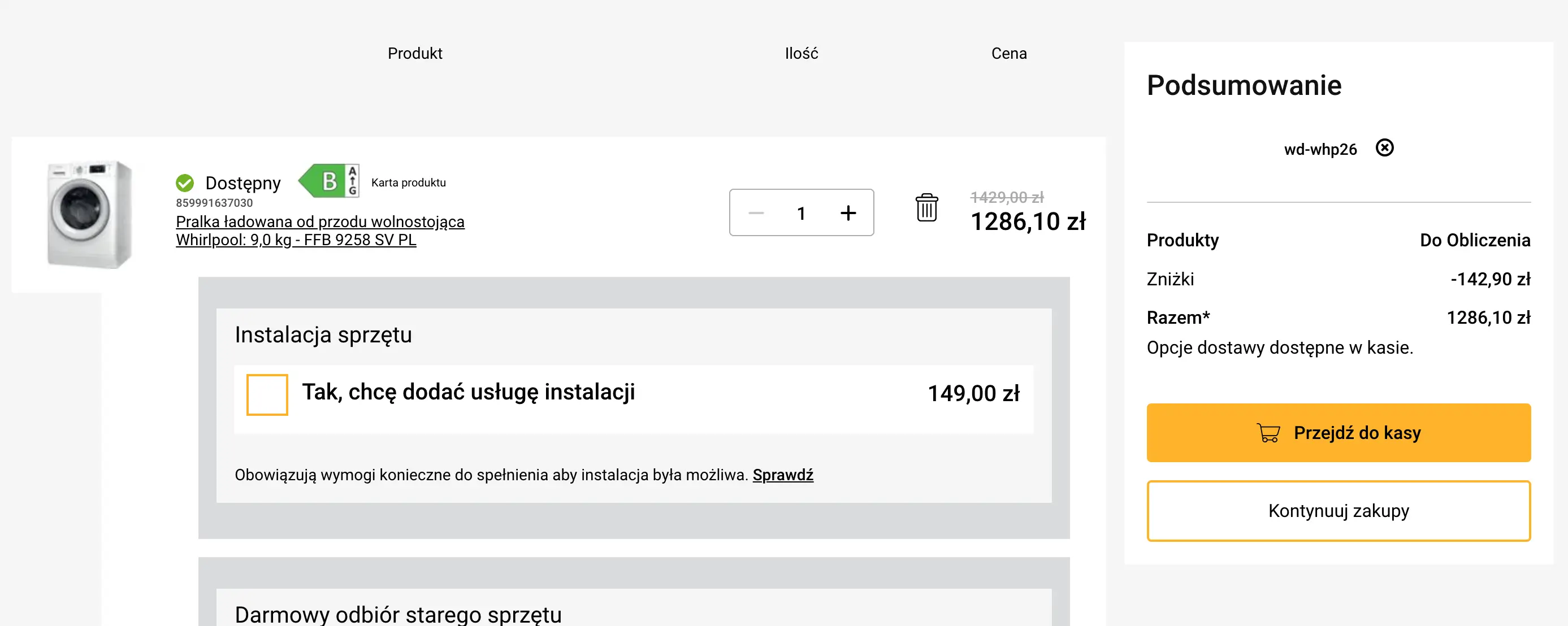
Task: Select the Darmowy odbiór starego sprzętu section title
Action: 399,616
